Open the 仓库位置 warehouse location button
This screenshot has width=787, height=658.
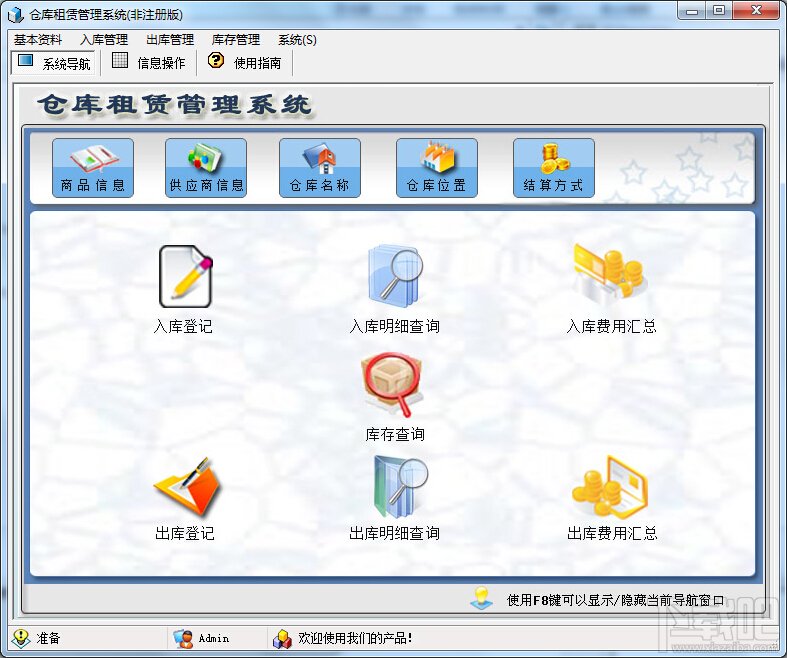point(437,168)
